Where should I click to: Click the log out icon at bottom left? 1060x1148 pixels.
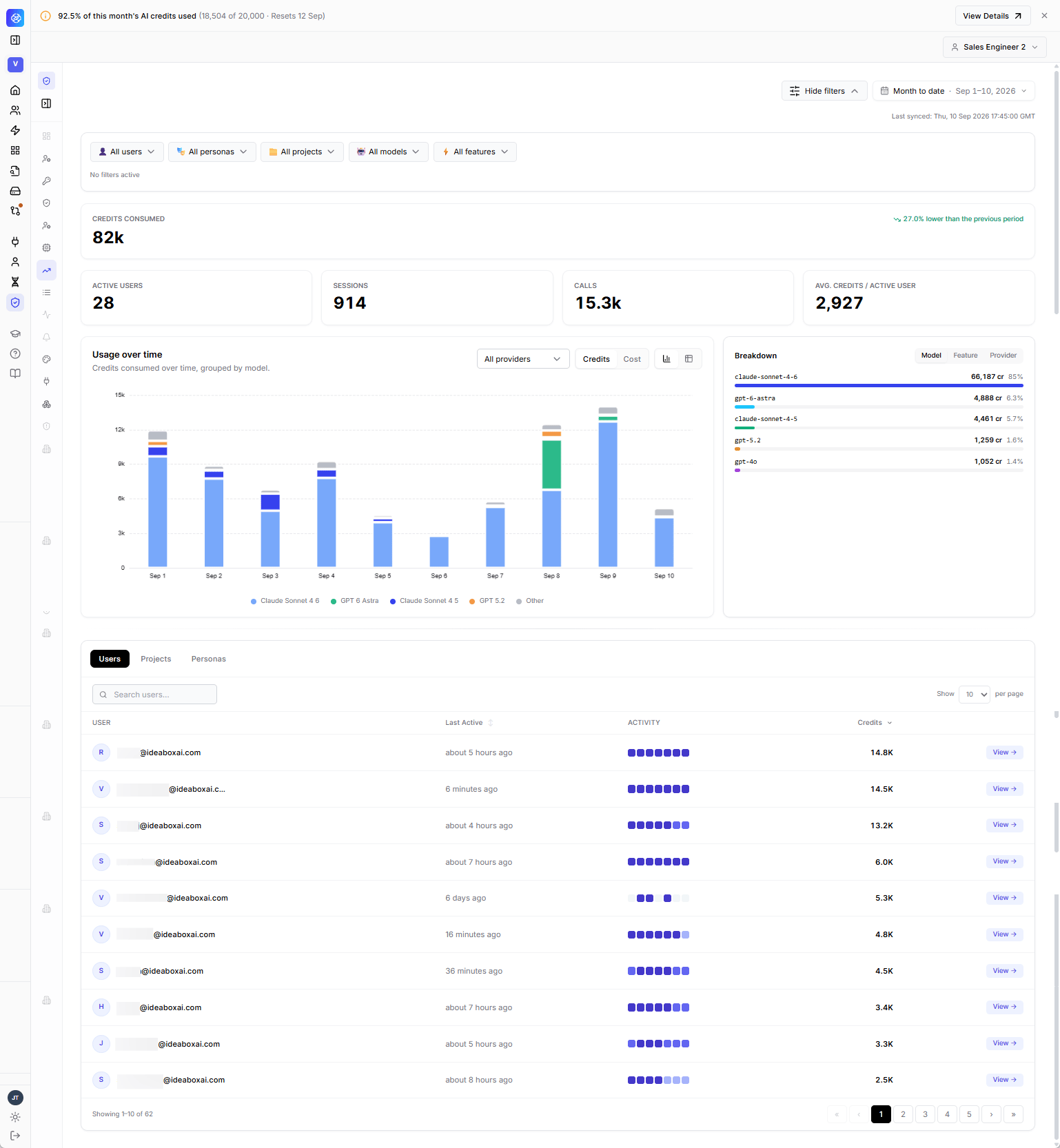(15, 1136)
